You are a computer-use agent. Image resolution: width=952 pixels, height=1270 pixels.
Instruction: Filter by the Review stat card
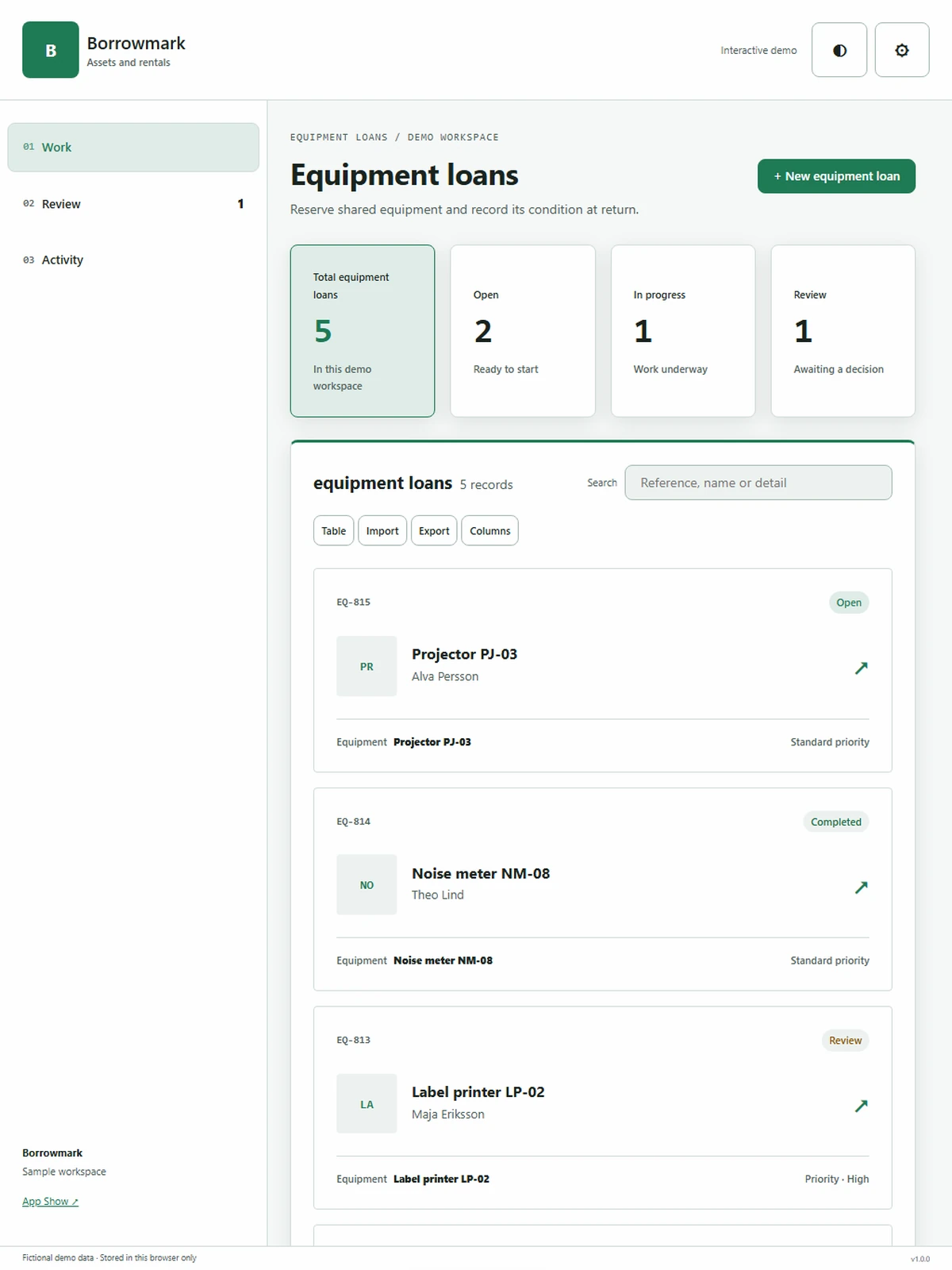coord(843,331)
